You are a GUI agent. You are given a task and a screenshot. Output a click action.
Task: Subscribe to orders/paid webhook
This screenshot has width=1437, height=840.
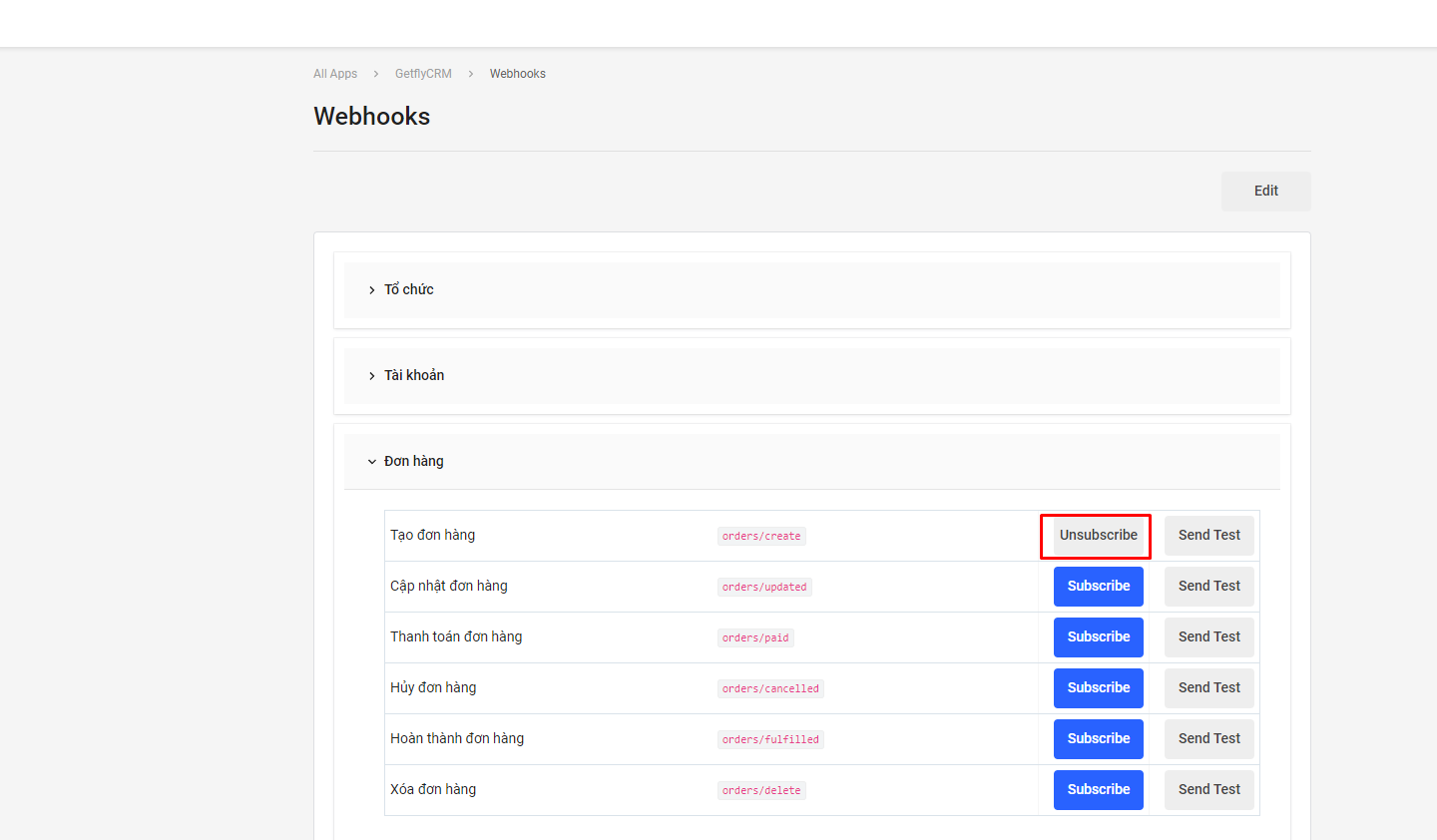1098,637
